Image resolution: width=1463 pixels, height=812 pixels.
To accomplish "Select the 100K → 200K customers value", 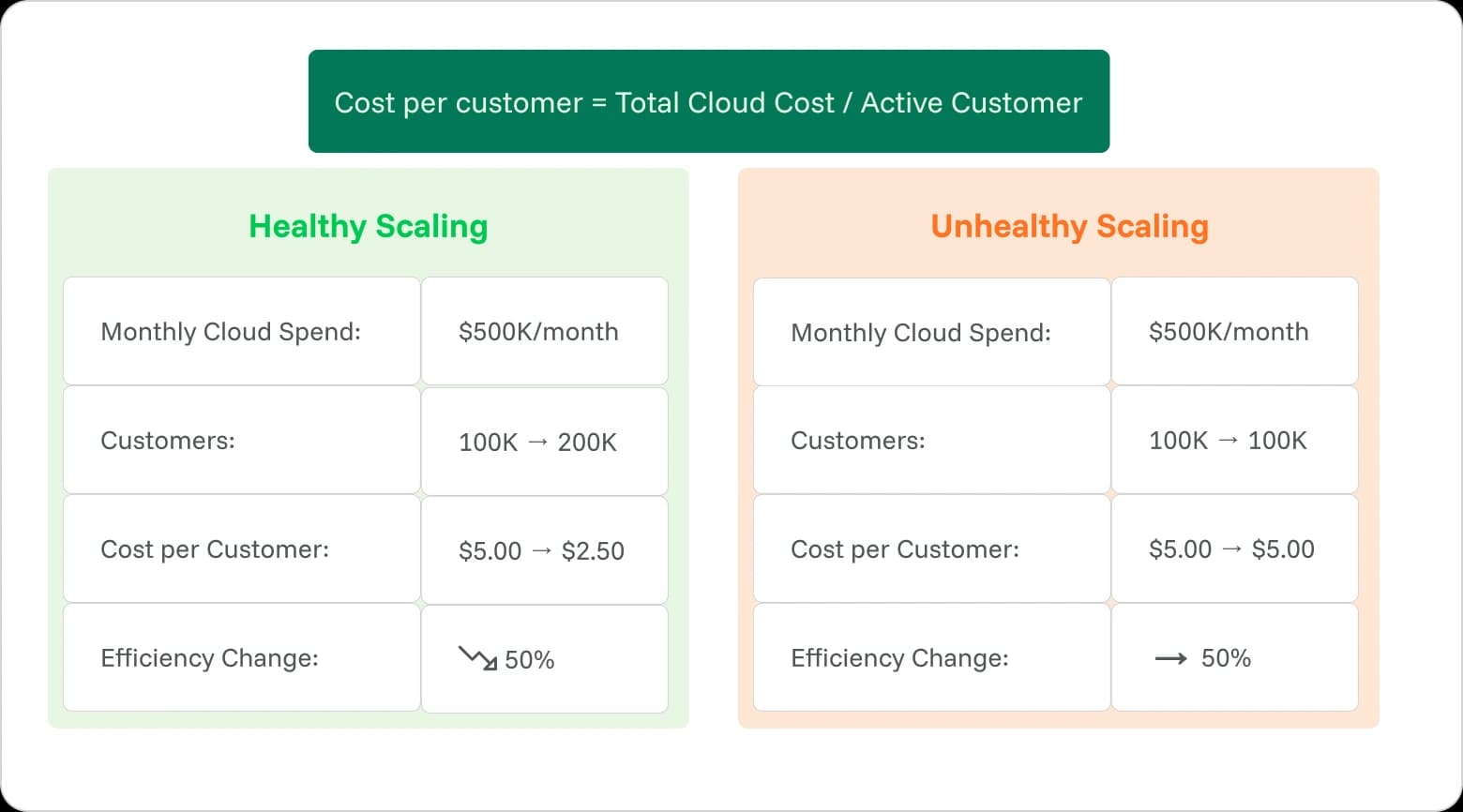I will [537, 443].
